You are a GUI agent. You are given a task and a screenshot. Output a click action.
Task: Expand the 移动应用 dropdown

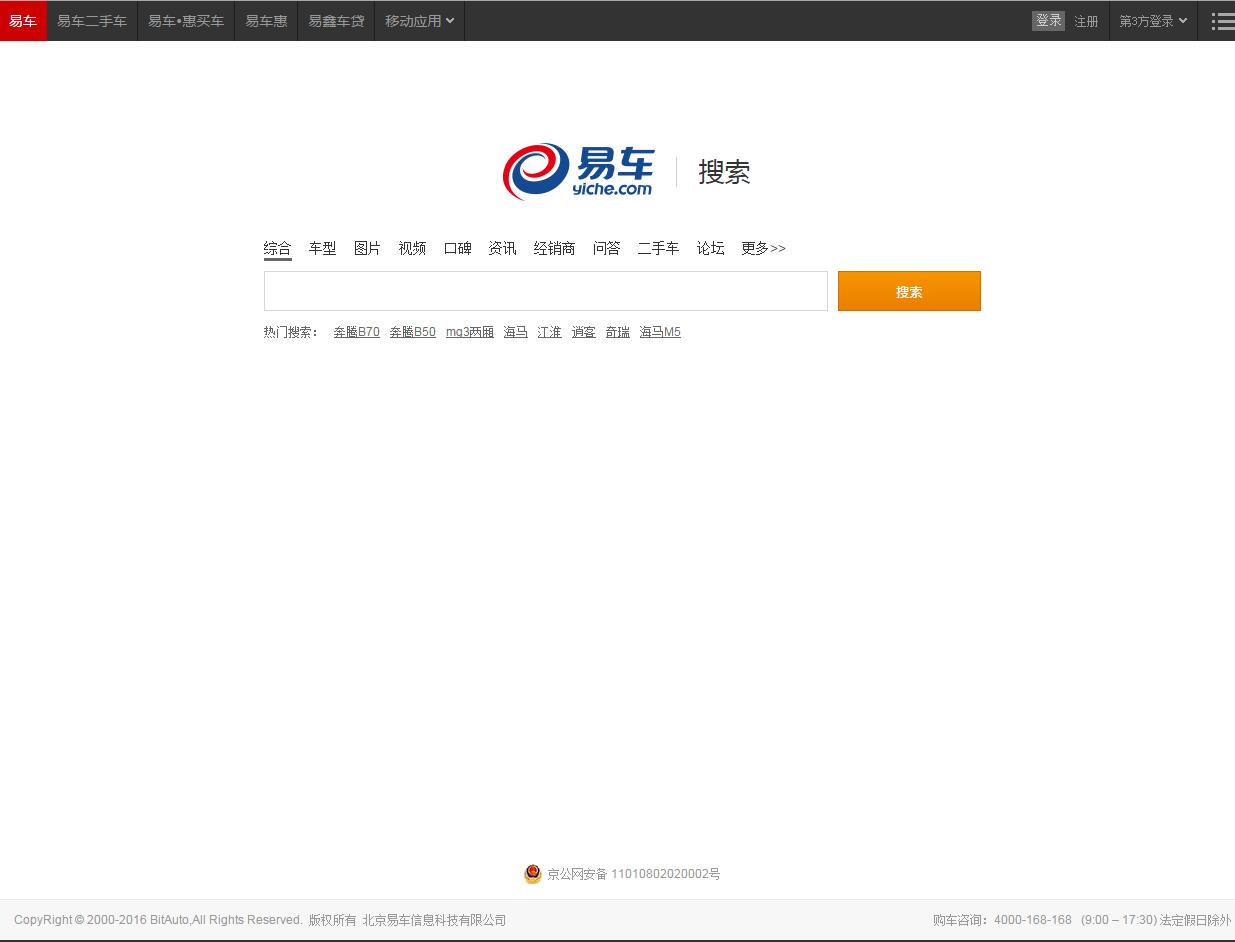click(419, 21)
